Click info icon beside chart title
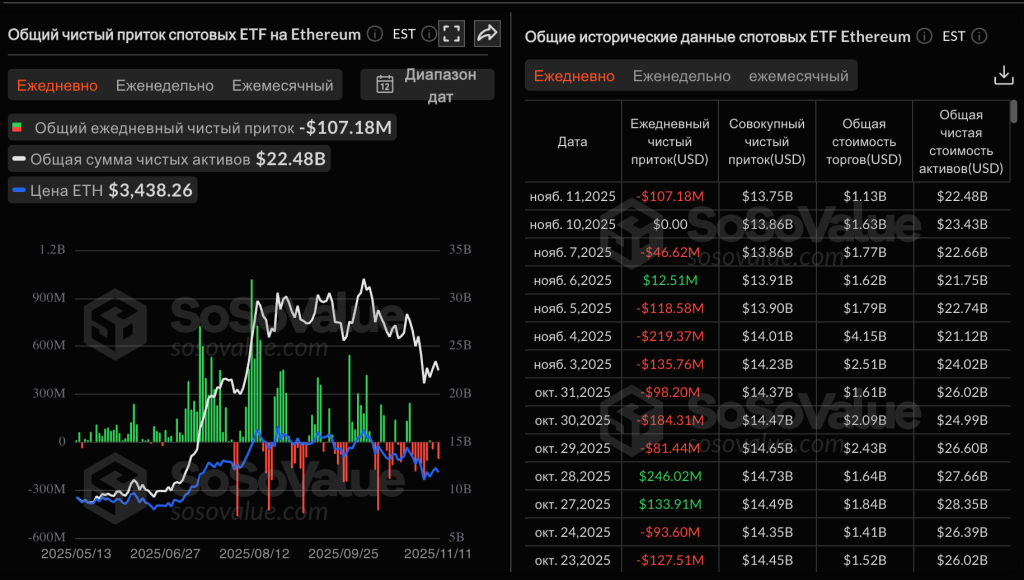1024x580 pixels. pyautogui.click(x=375, y=34)
